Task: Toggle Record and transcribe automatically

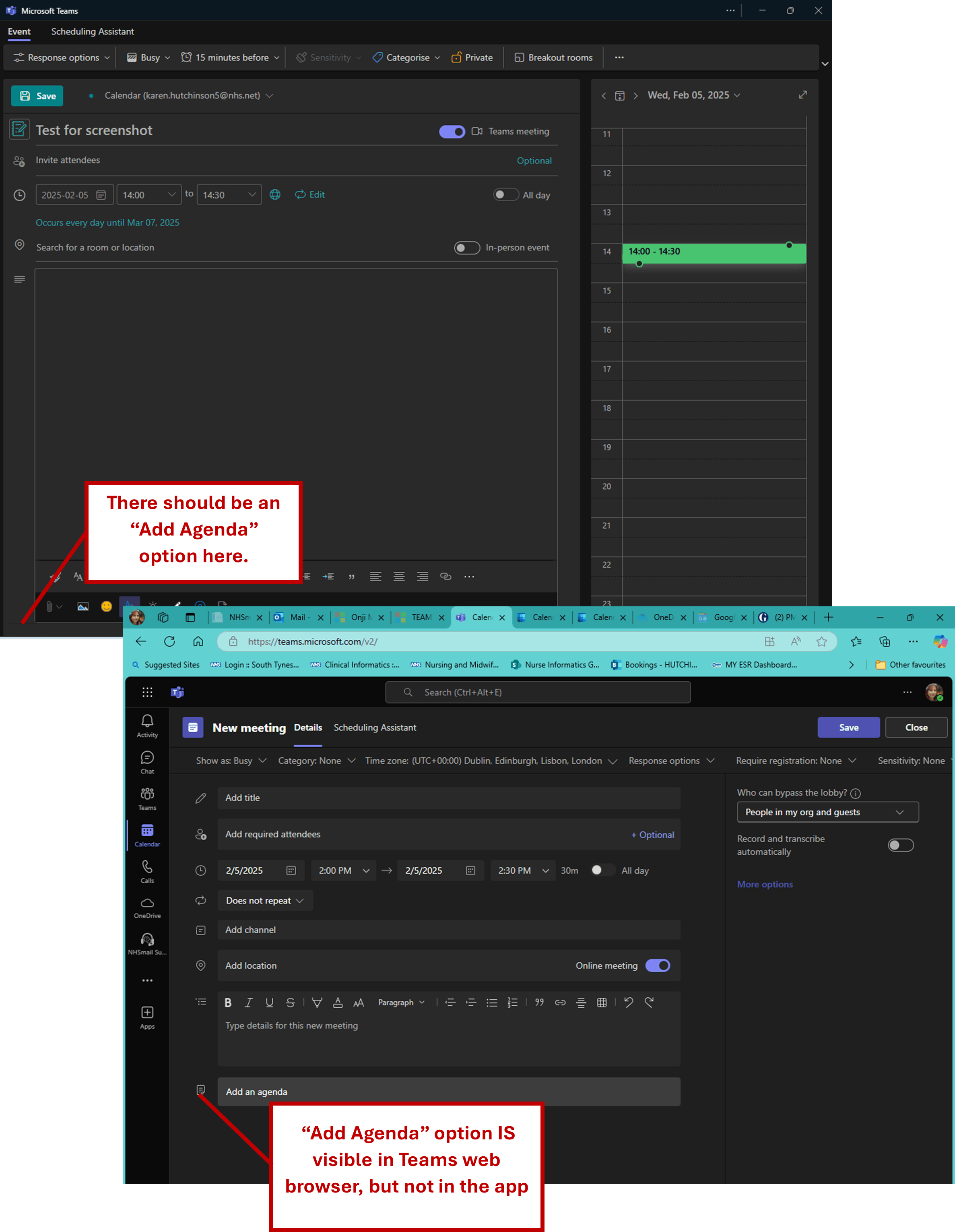Action: click(900, 845)
